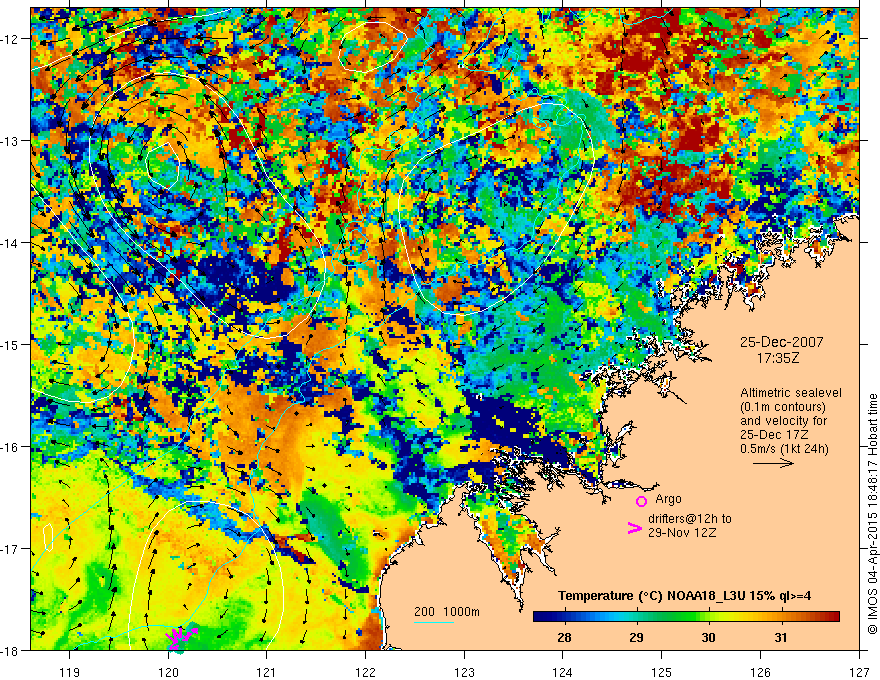Click the '0.5m/s (1kt 24h)' text

click(x=784, y=449)
